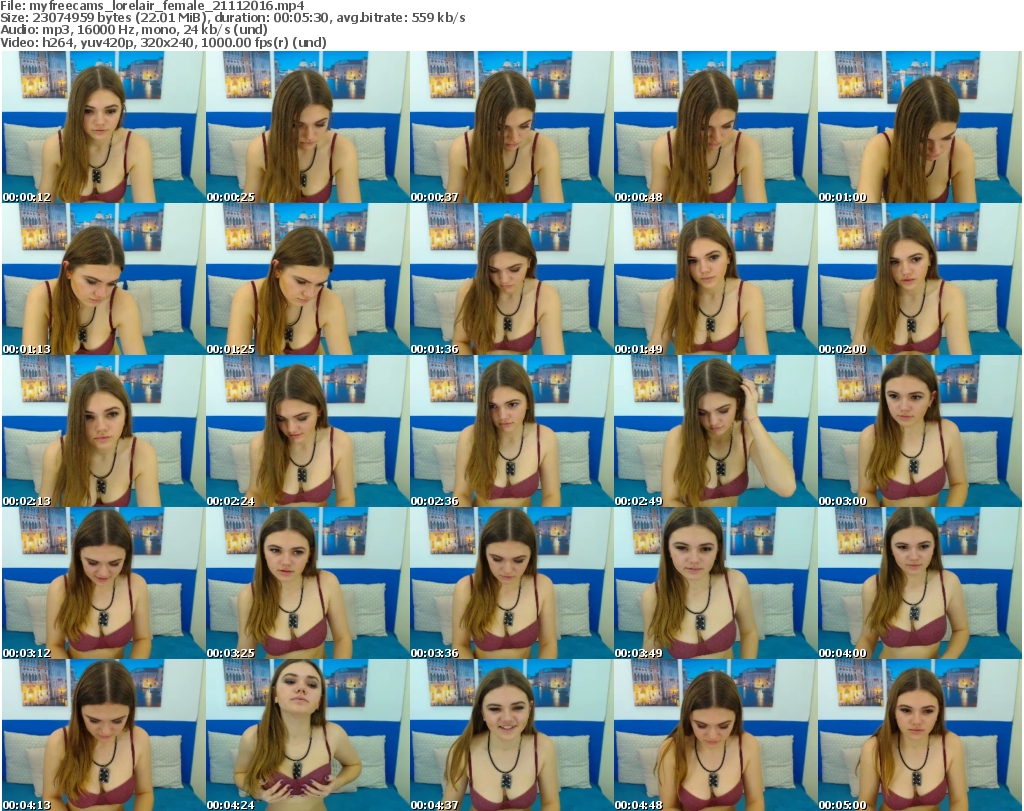1024x811 pixels.
Task: Click the Size and duration info line
Action: point(232,18)
